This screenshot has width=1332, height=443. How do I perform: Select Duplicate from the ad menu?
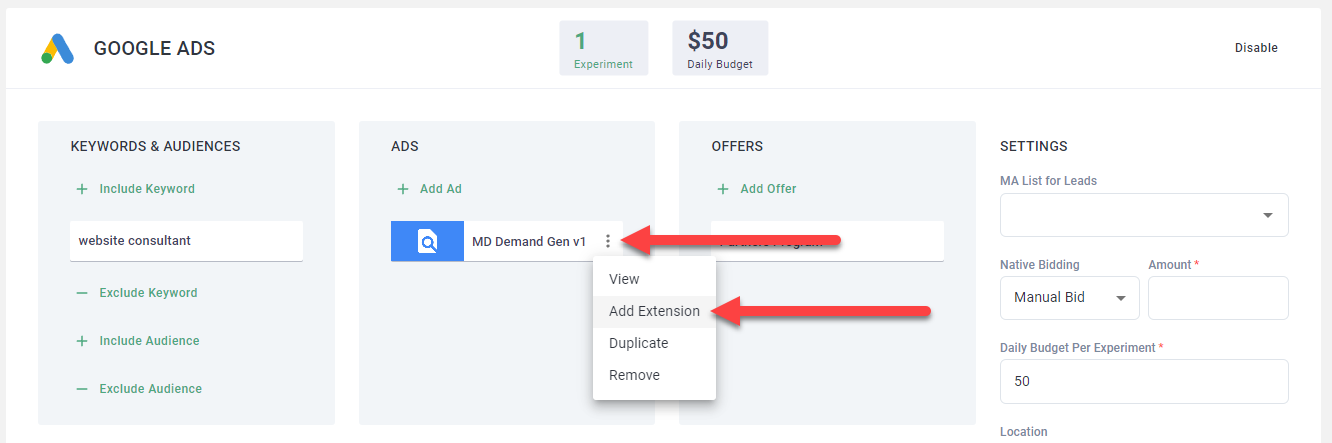[638, 343]
